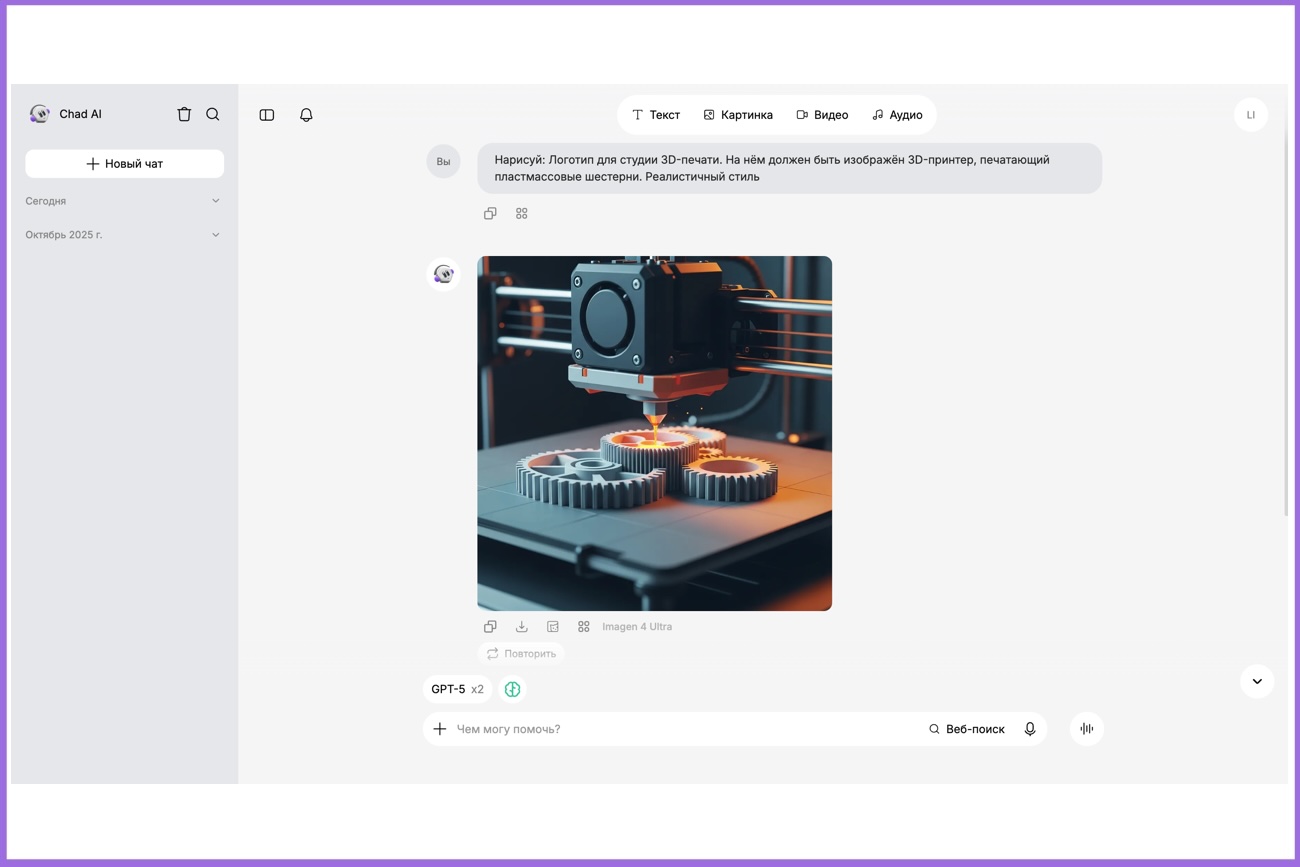Start a Новый чат
The width and height of the screenshot is (1300, 867).
click(x=124, y=163)
